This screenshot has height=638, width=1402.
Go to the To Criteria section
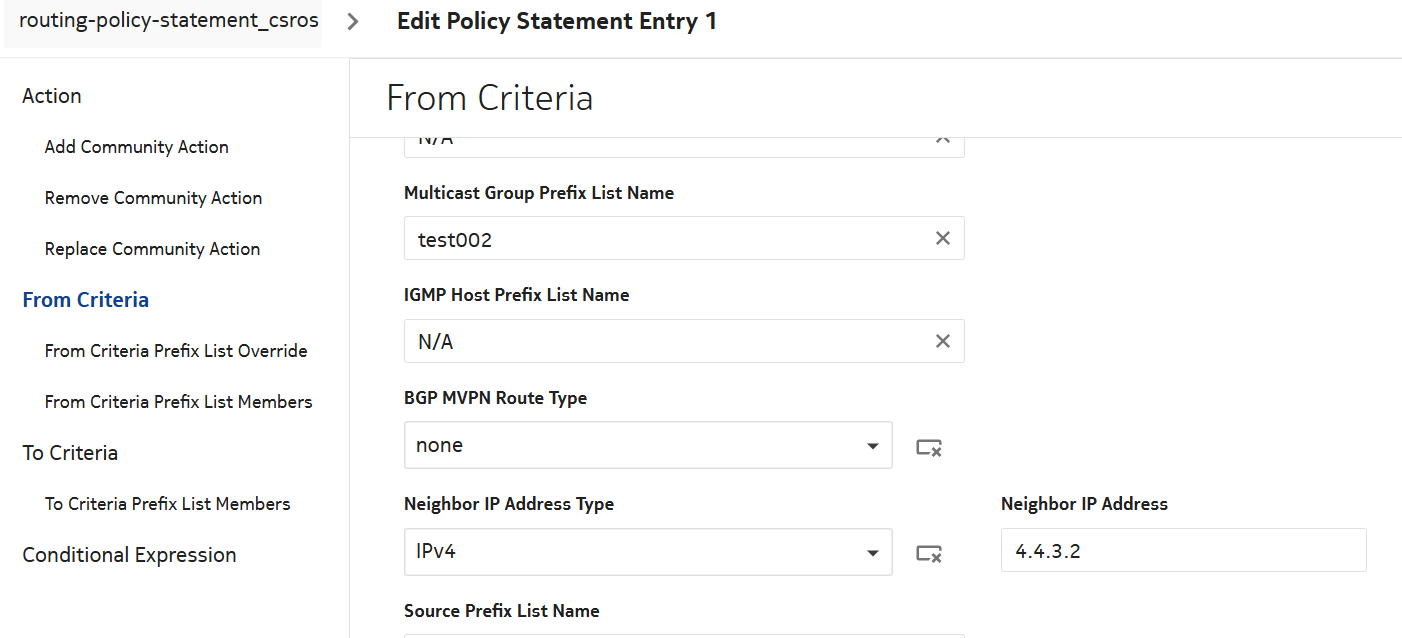(x=70, y=453)
